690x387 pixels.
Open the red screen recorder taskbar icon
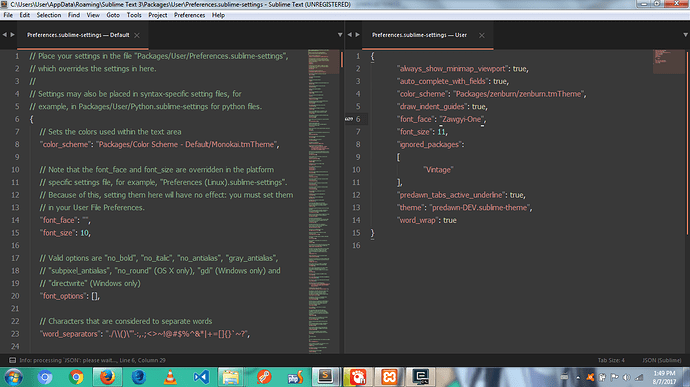[x=358, y=377]
